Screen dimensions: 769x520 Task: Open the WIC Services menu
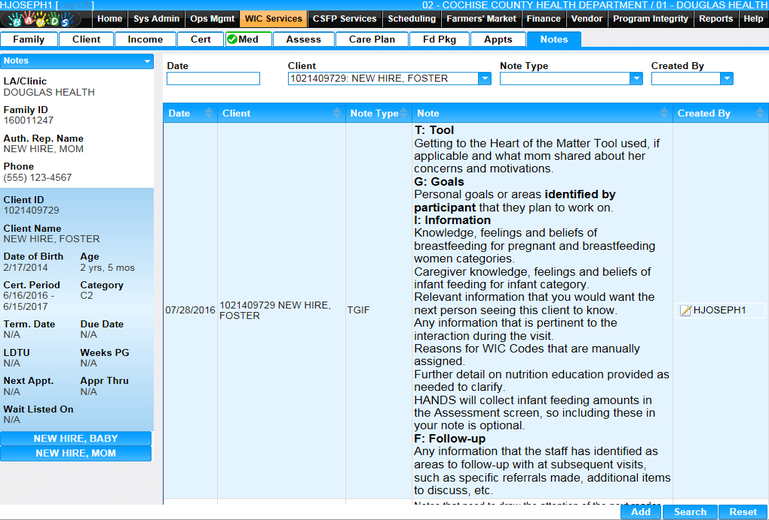pyautogui.click(x=273, y=19)
